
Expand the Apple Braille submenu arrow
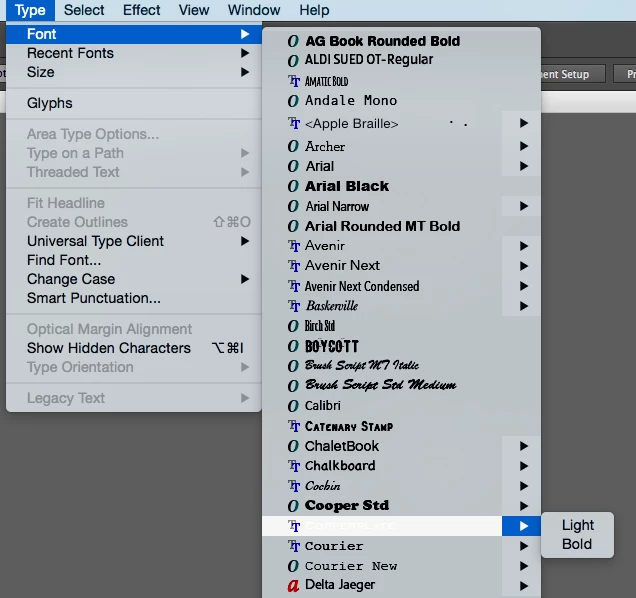pos(524,123)
